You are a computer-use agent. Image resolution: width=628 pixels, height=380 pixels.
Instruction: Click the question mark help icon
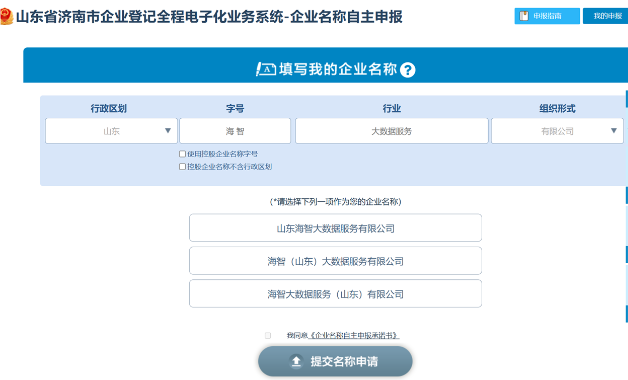408,70
